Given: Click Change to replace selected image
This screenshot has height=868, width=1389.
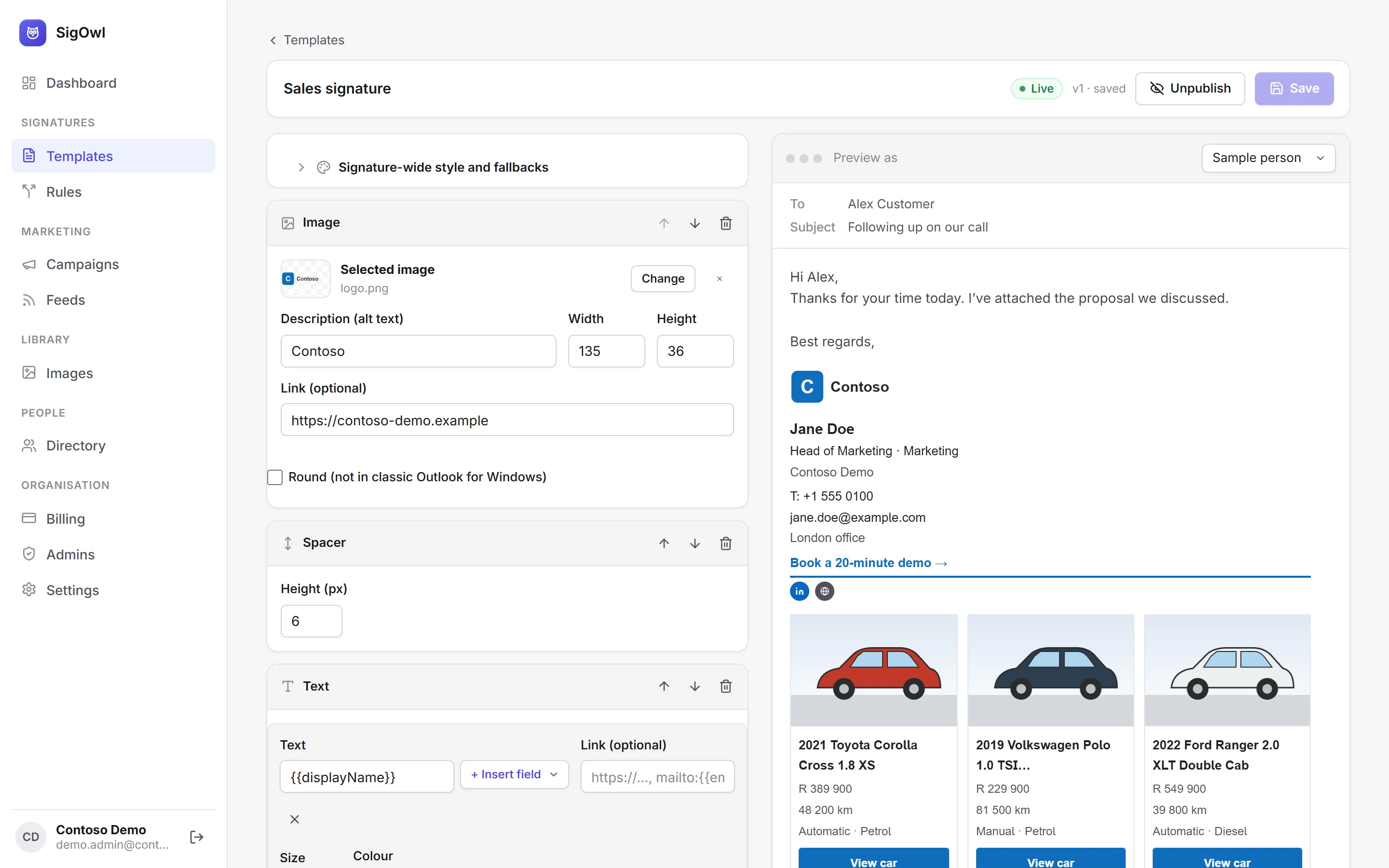Looking at the screenshot, I should [x=663, y=278].
